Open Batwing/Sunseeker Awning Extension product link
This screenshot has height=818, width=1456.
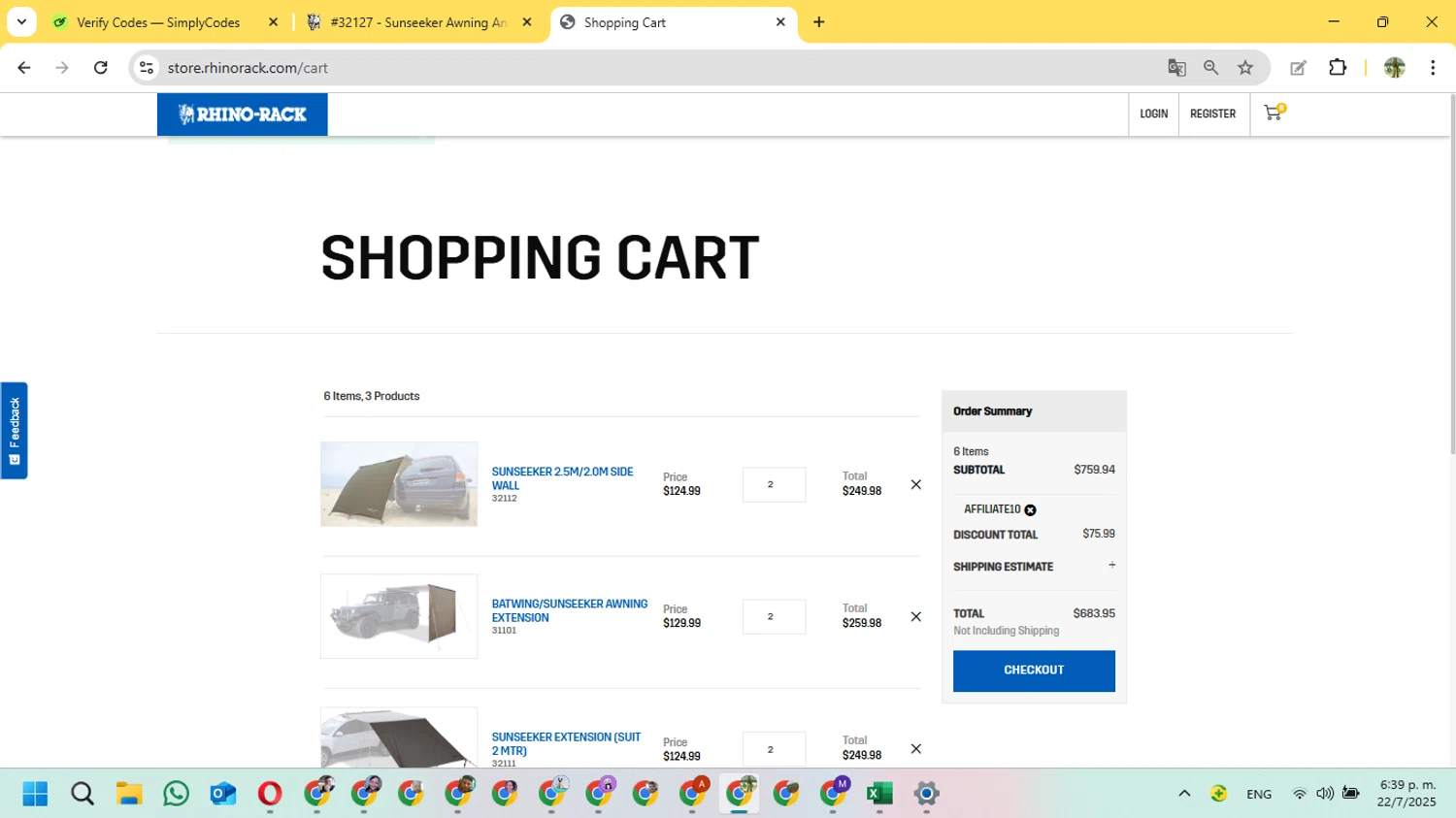(569, 610)
